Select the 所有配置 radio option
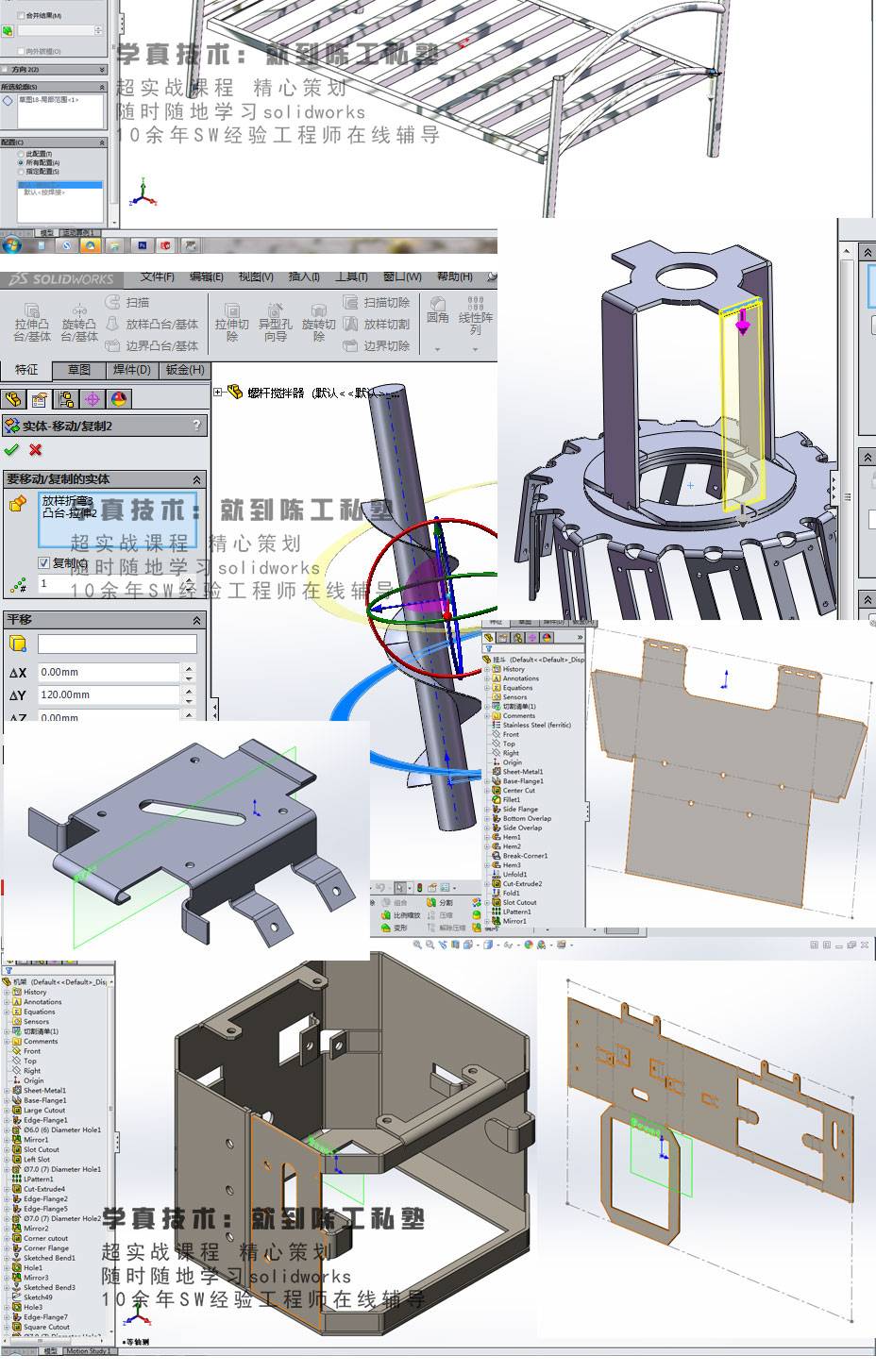The height and width of the screenshot is (1372, 876). click(x=21, y=163)
